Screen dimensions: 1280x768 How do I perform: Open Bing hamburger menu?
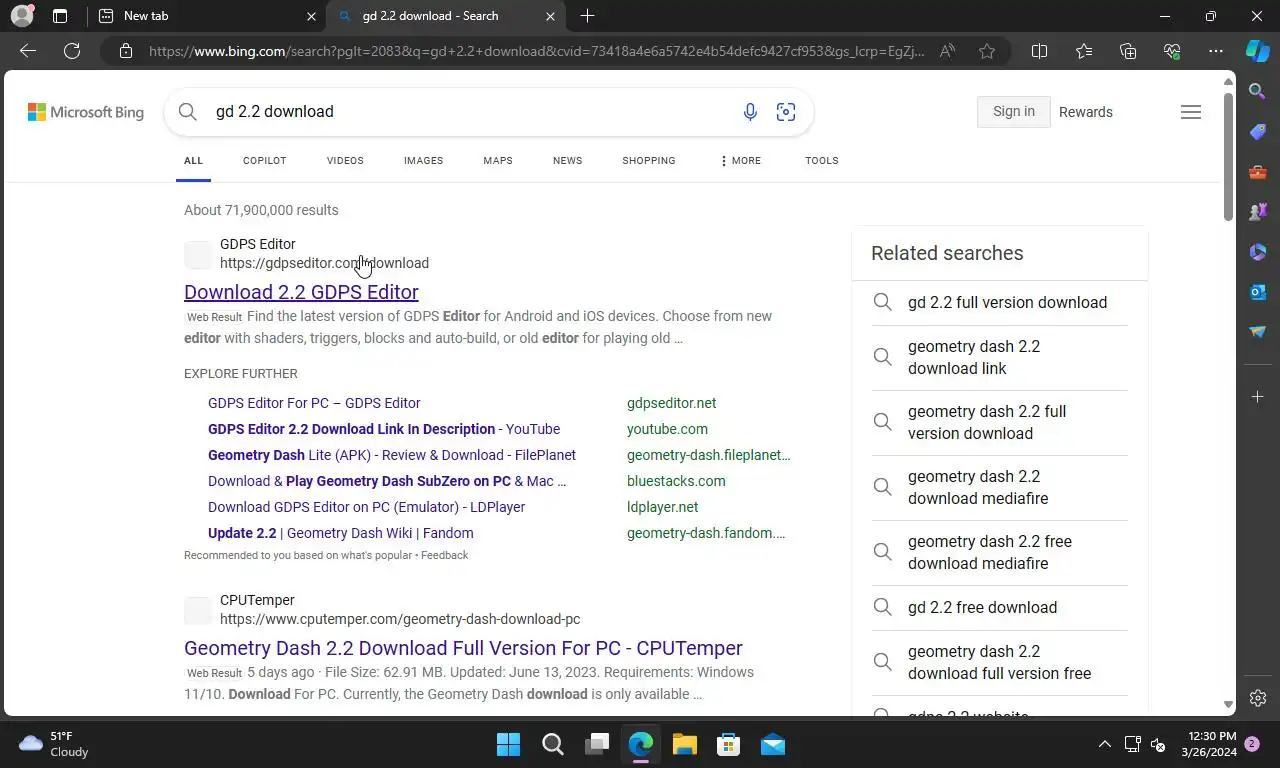pyautogui.click(x=1191, y=112)
